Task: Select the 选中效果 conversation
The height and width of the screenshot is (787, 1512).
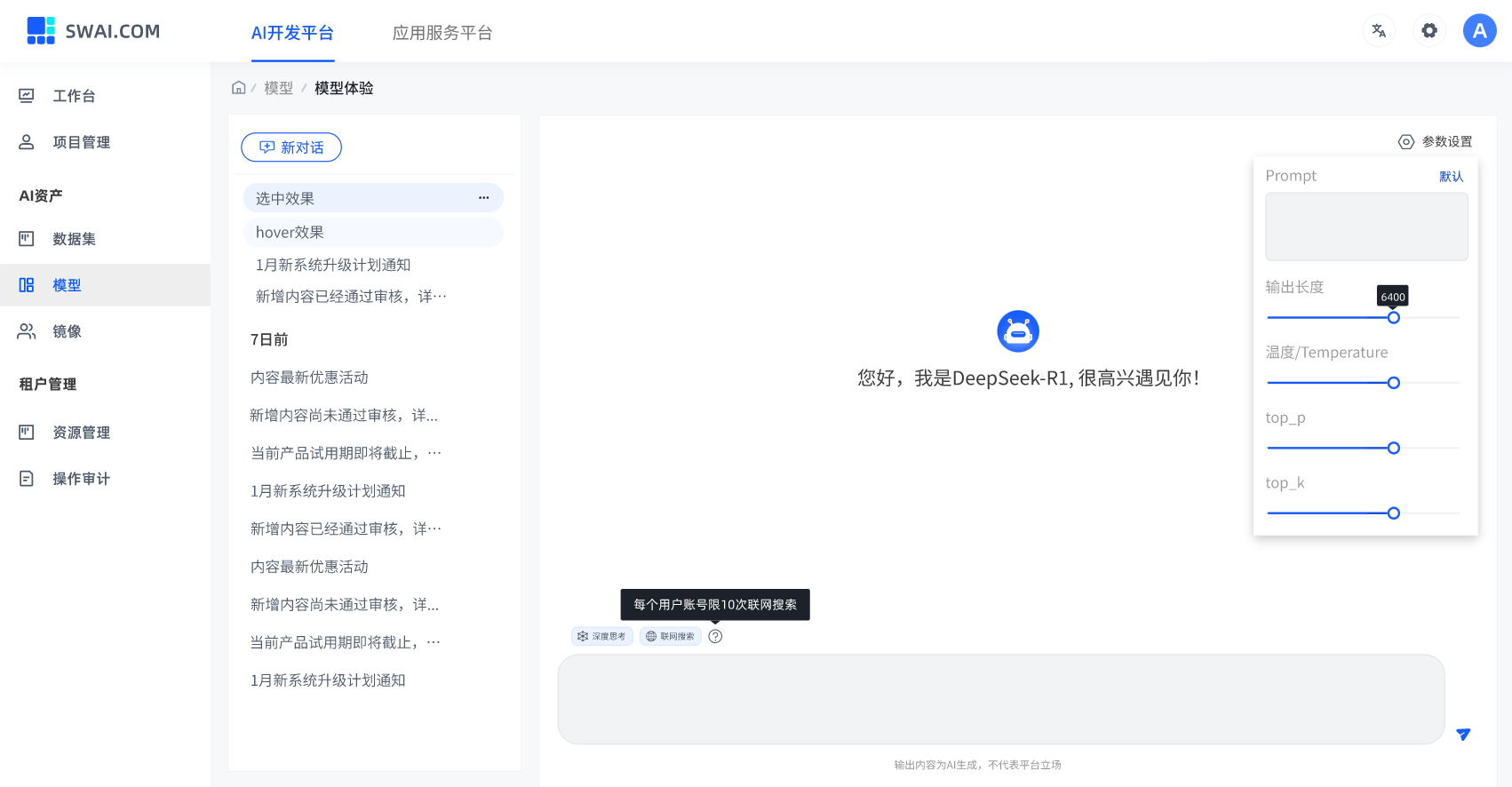Action: tap(373, 198)
